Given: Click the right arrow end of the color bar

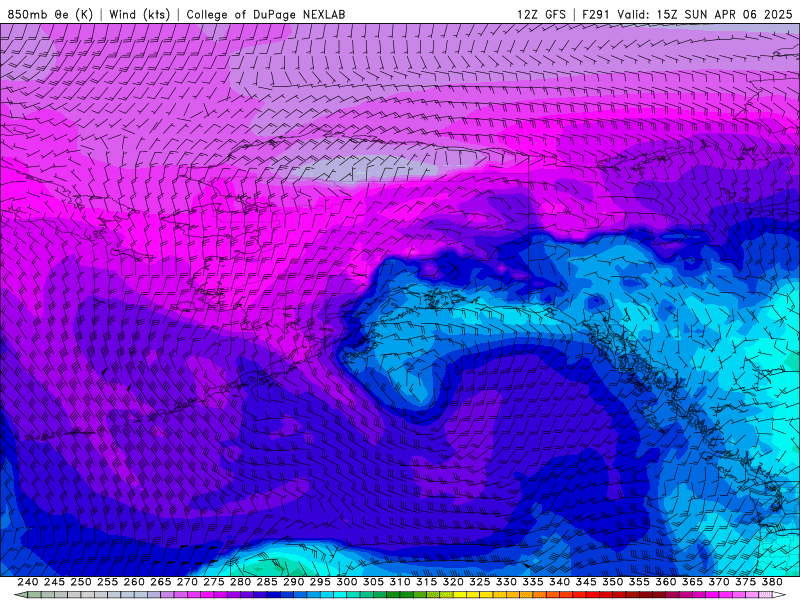Looking at the screenshot, I should point(780,595).
